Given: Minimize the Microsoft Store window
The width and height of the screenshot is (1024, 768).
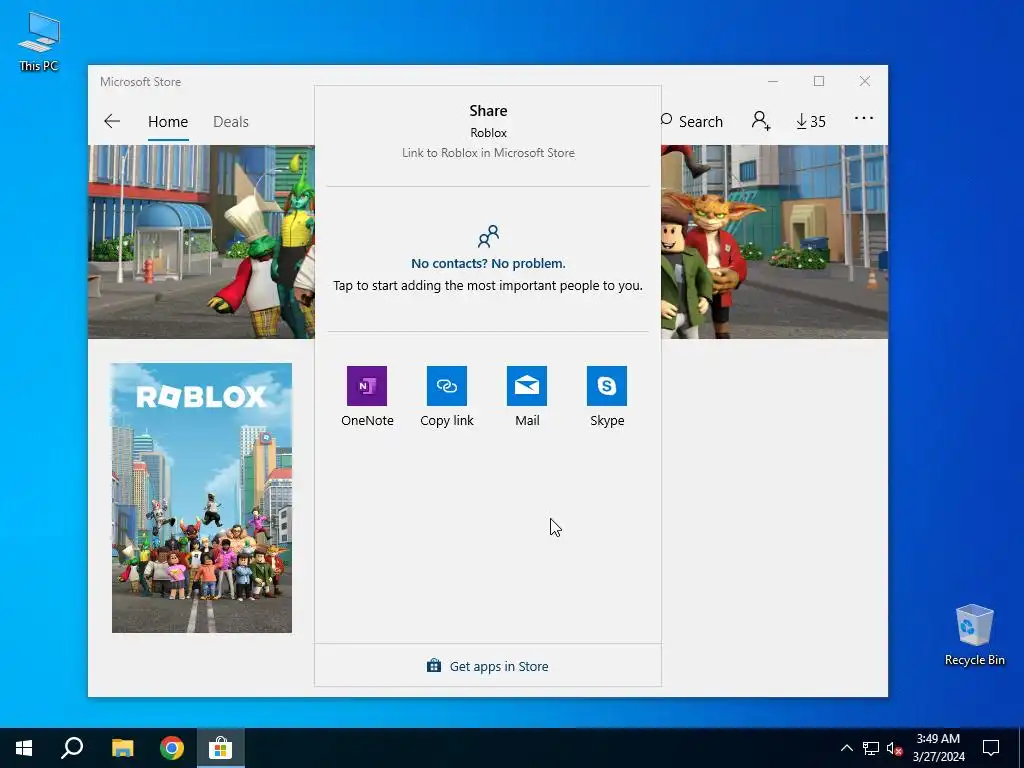Looking at the screenshot, I should 773,81.
